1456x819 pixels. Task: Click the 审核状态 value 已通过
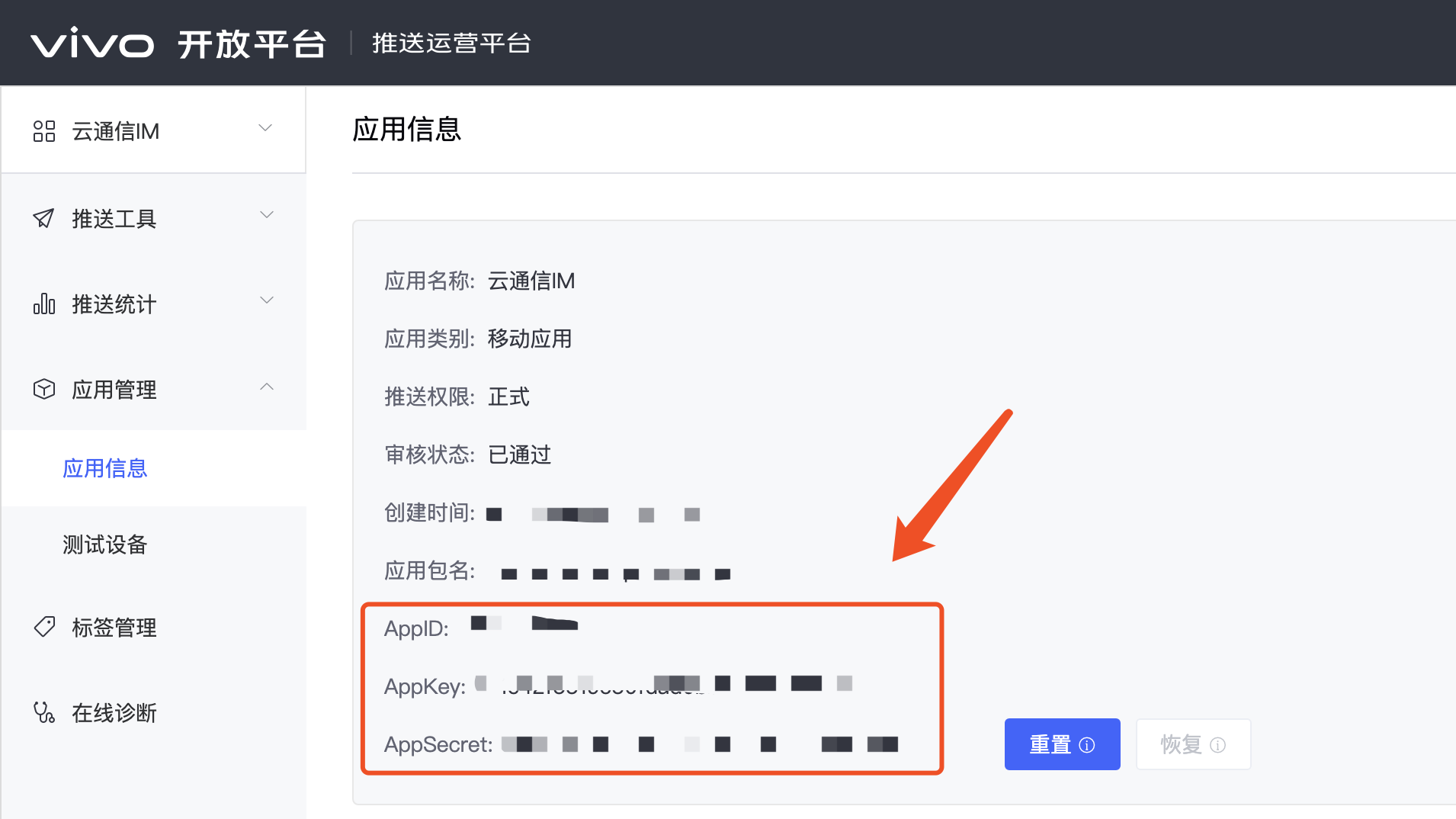tap(519, 454)
